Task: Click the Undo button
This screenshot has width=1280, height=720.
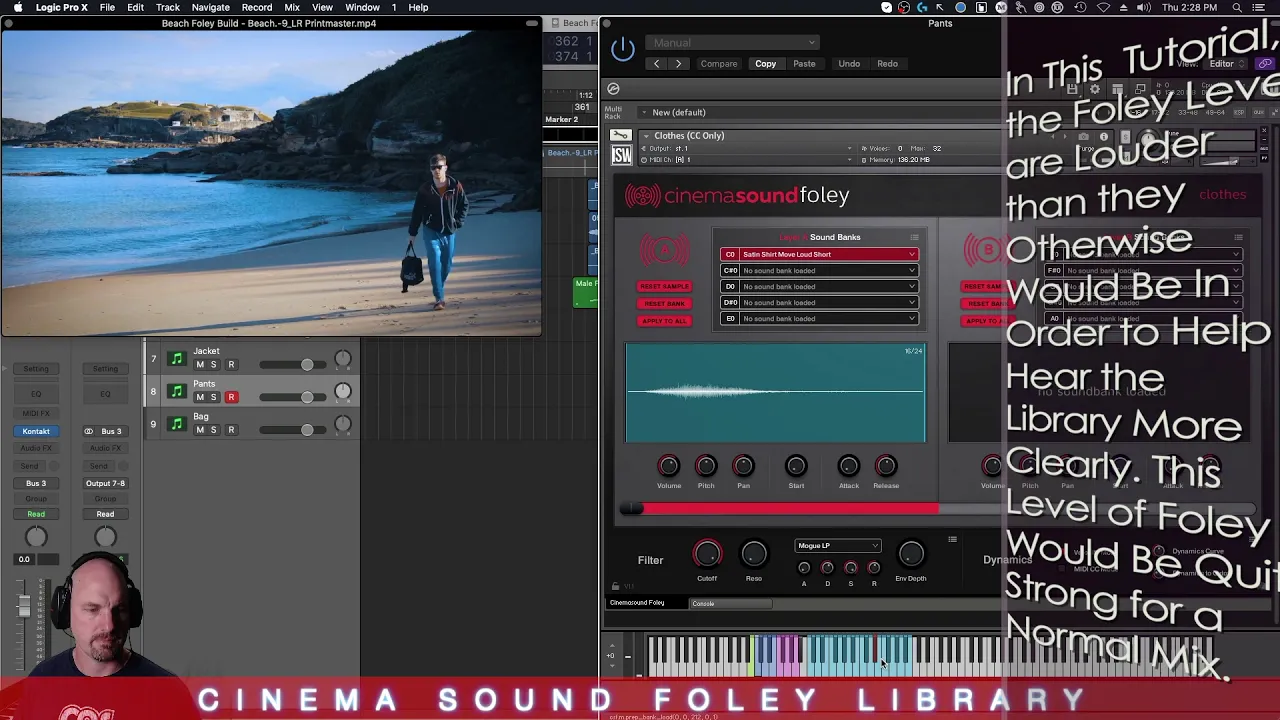Action: [849, 64]
